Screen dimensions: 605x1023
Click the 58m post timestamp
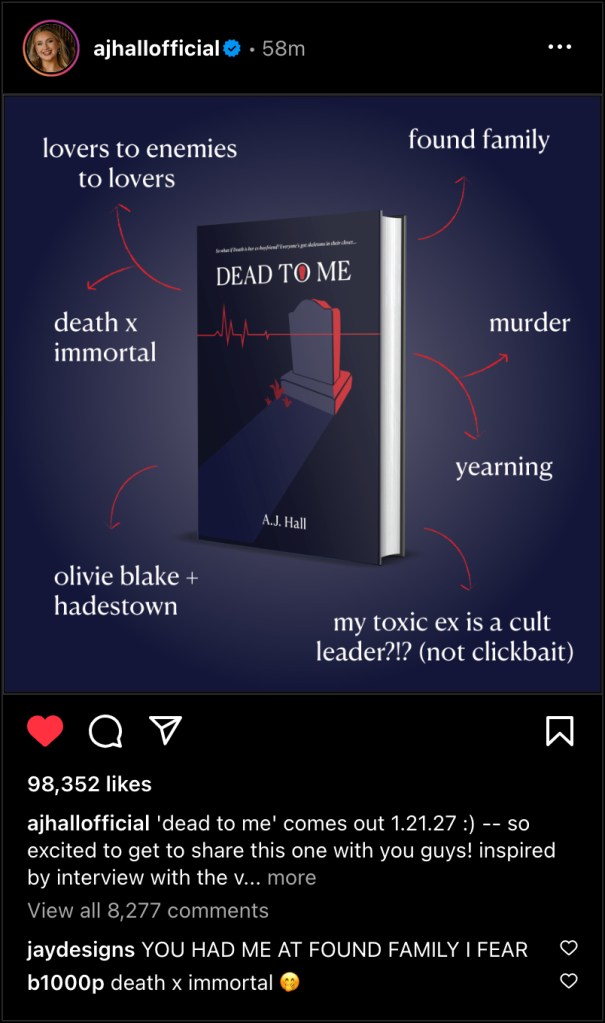coord(283,48)
